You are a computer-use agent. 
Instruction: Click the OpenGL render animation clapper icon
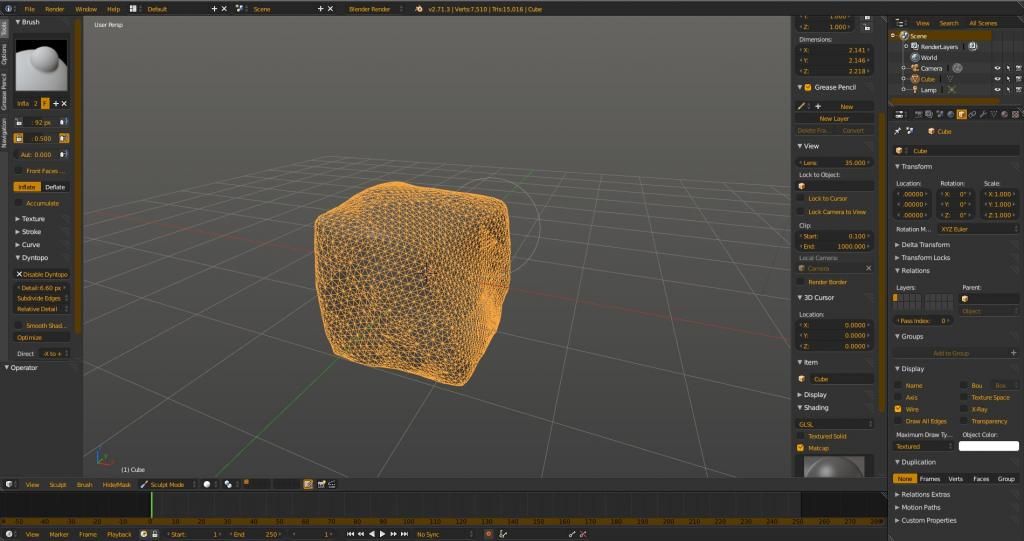tap(332, 484)
